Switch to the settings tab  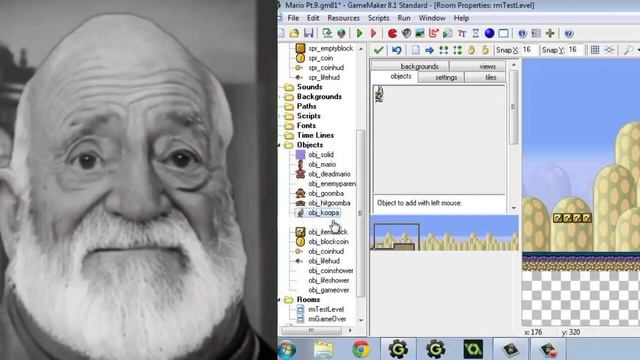pyautogui.click(x=441, y=77)
